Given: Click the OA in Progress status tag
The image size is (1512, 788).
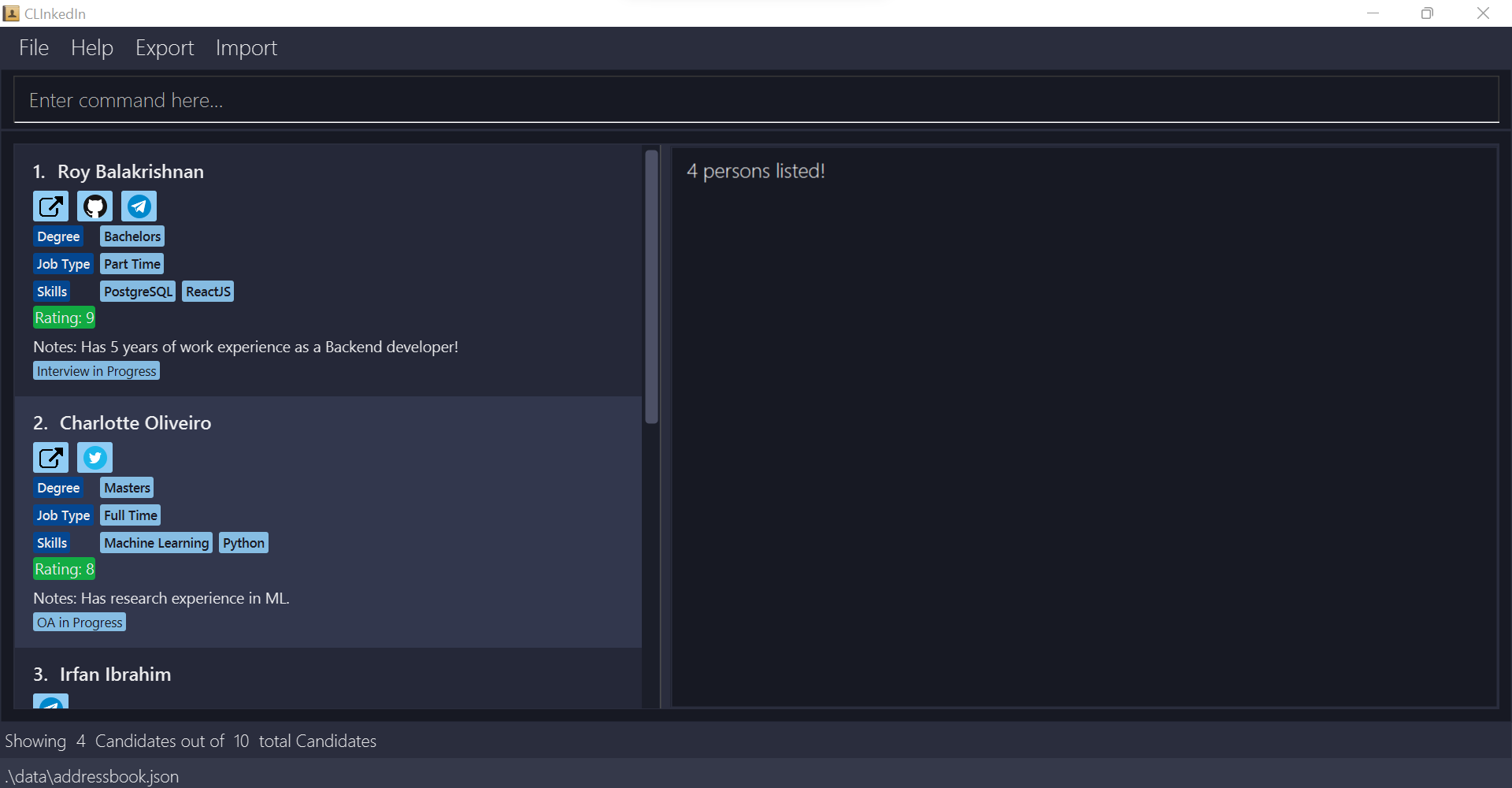Looking at the screenshot, I should pyautogui.click(x=80, y=623).
